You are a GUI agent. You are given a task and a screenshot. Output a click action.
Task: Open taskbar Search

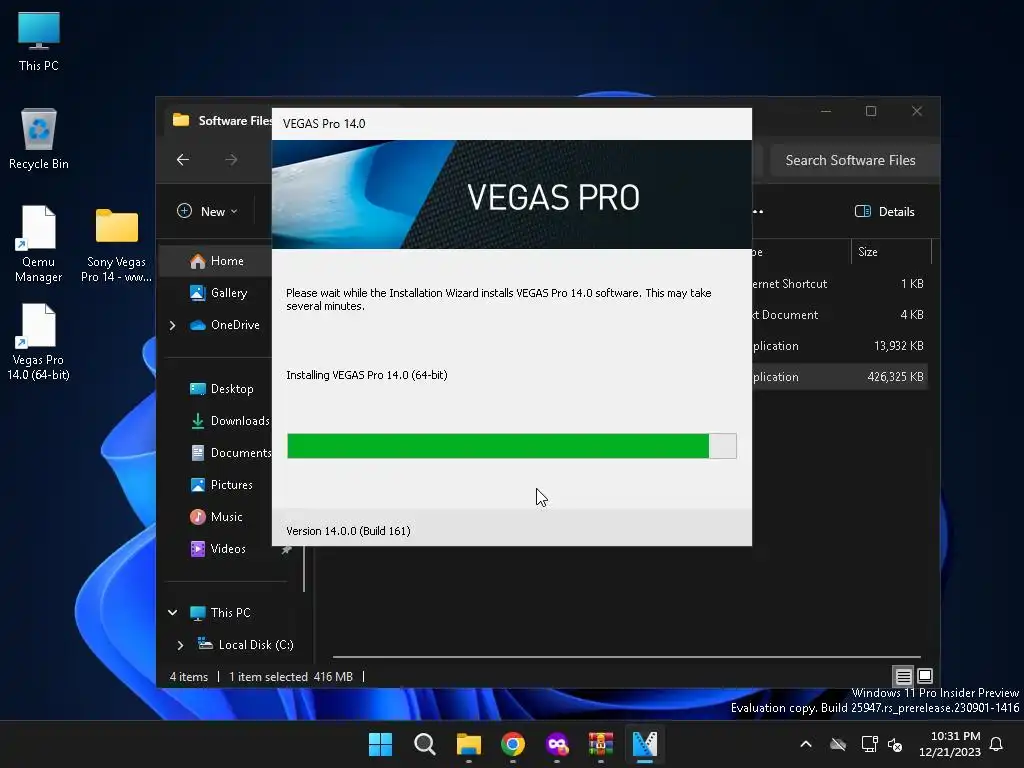click(424, 744)
